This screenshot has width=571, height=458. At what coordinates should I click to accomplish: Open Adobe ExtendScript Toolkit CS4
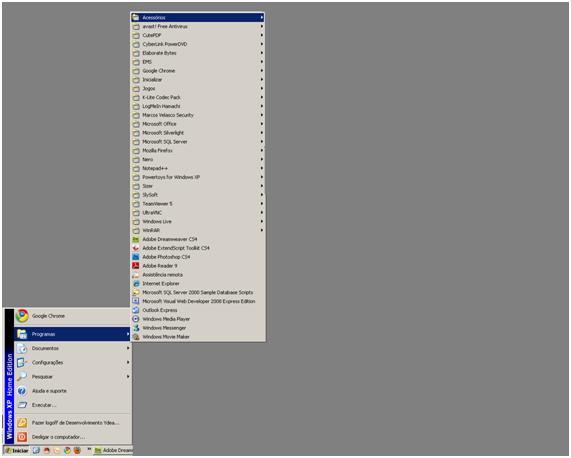[x=198, y=248]
